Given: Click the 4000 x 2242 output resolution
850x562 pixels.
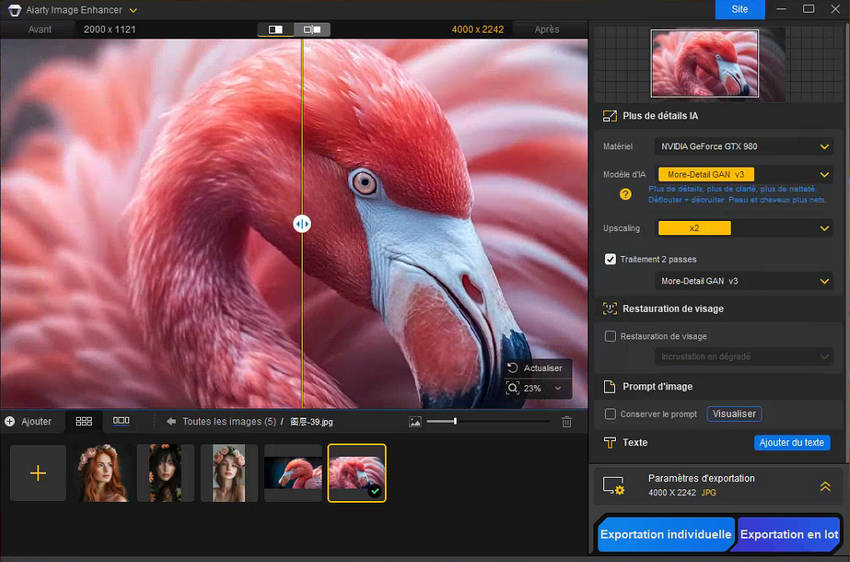Looking at the screenshot, I should click(x=478, y=29).
